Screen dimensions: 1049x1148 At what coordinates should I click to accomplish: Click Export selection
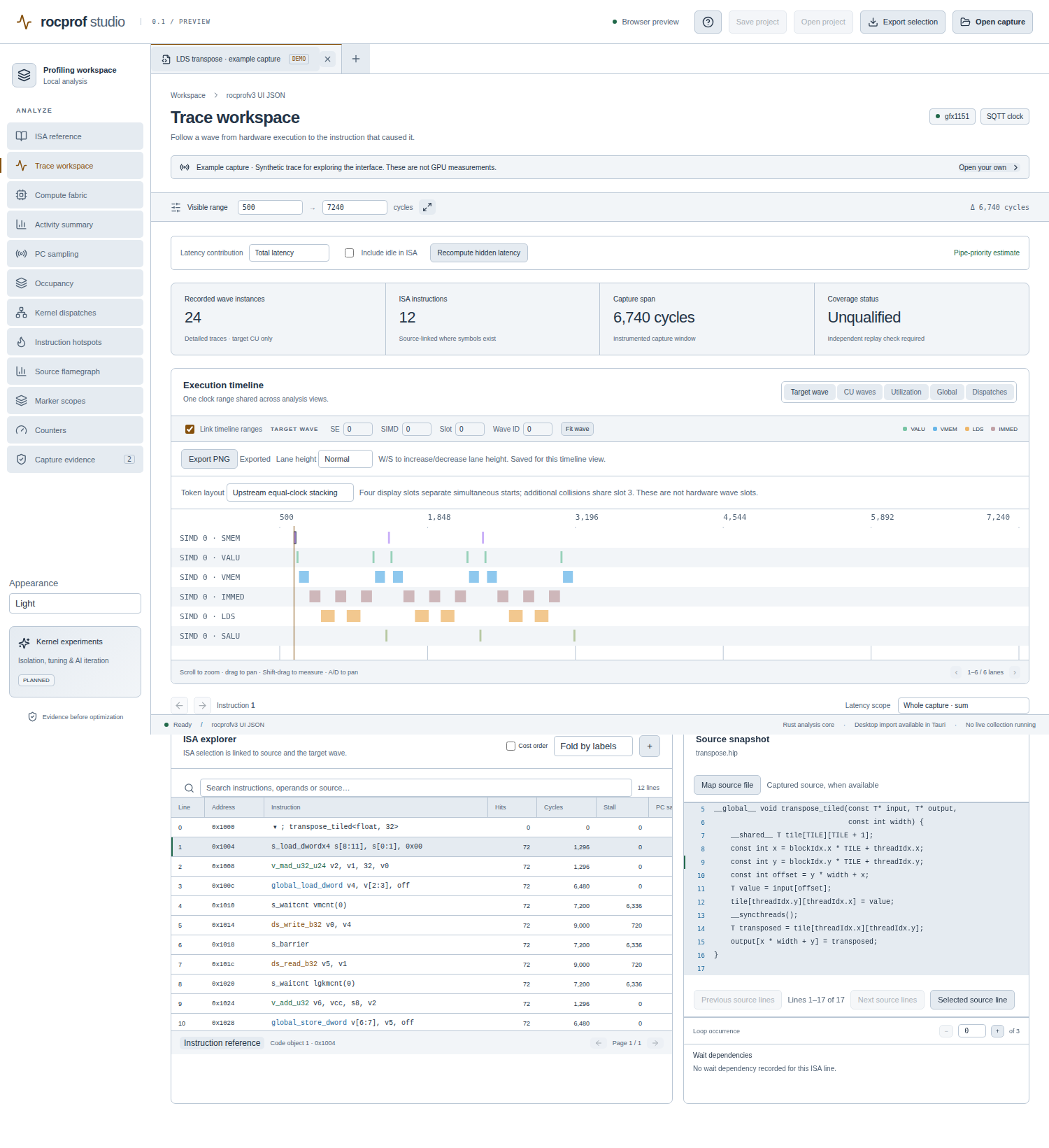coord(903,22)
